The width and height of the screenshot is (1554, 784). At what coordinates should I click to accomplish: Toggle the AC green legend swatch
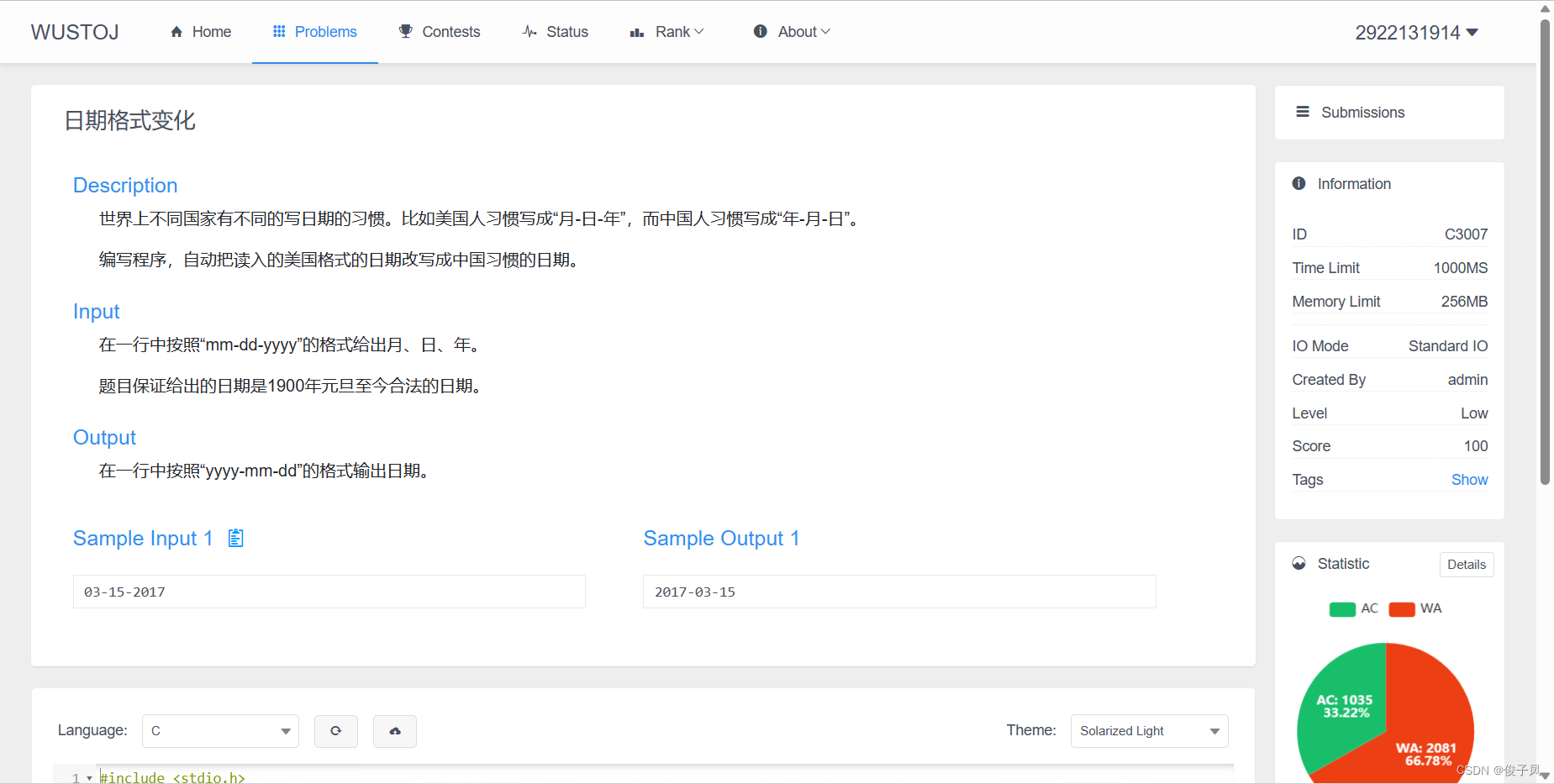pyautogui.click(x=1342, y=609)
